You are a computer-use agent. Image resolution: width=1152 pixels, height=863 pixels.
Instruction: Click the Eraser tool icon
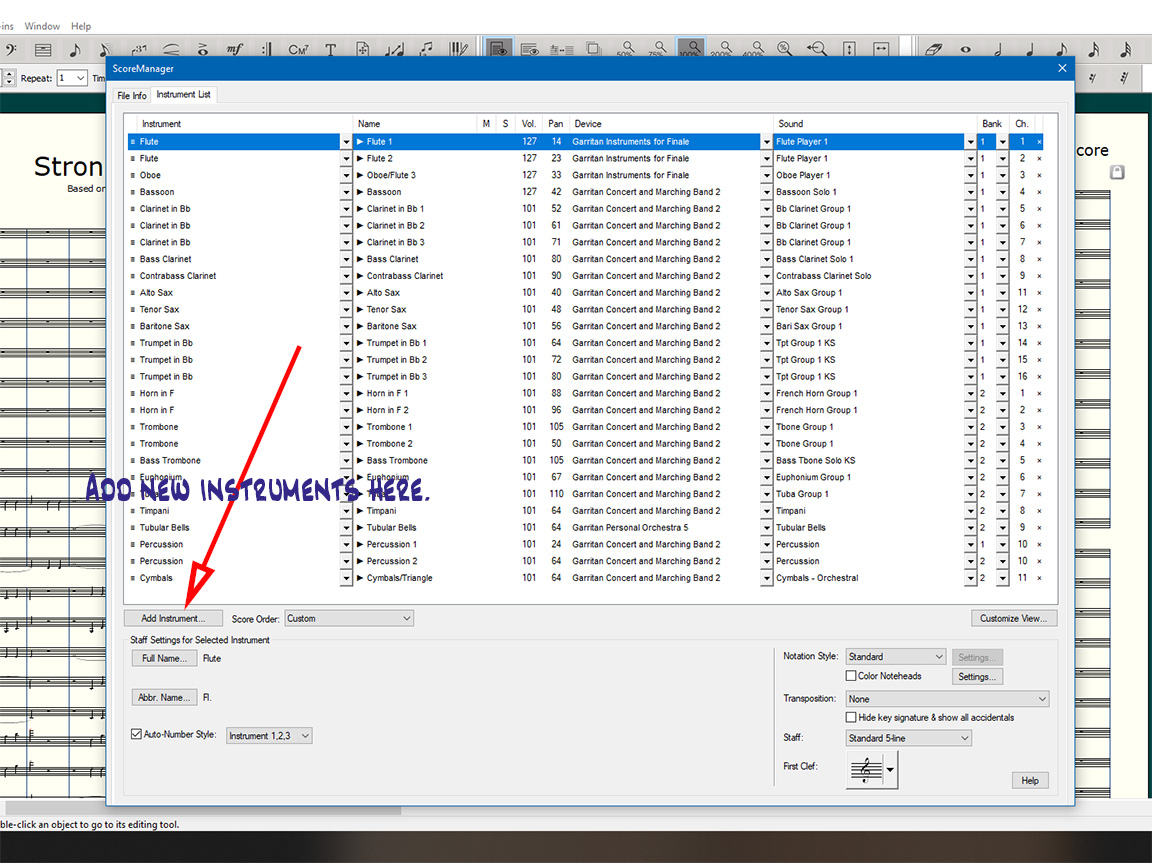[933, 49]
